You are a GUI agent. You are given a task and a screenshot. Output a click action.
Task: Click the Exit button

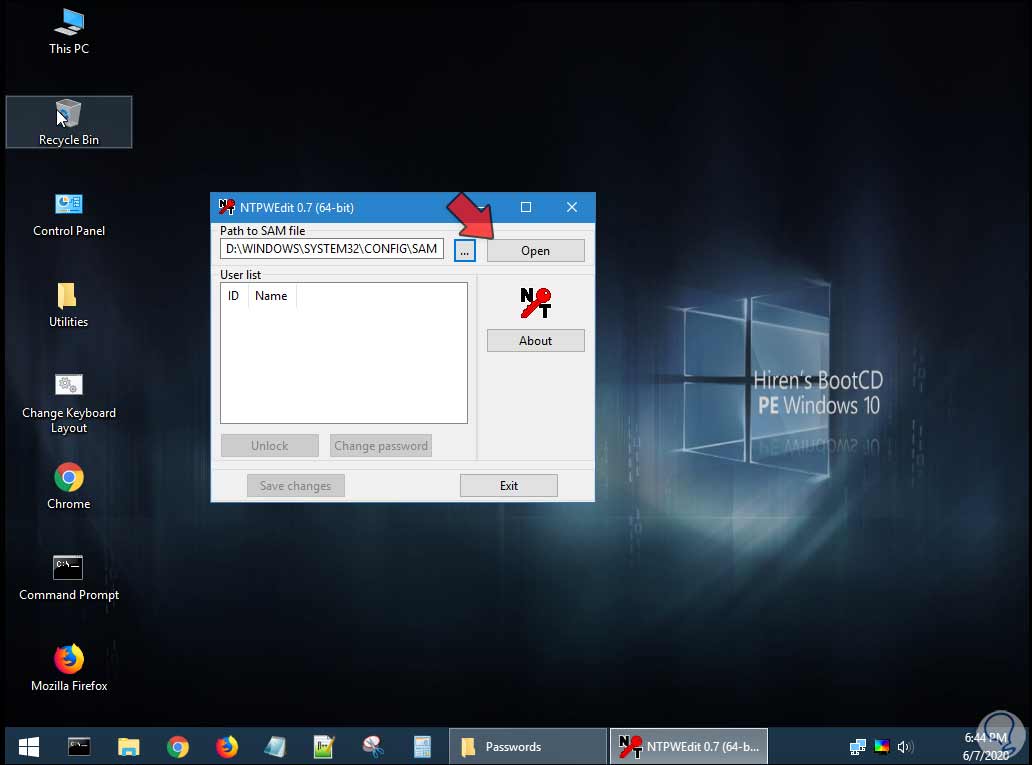pyautogui.click(x=509, y=485)
